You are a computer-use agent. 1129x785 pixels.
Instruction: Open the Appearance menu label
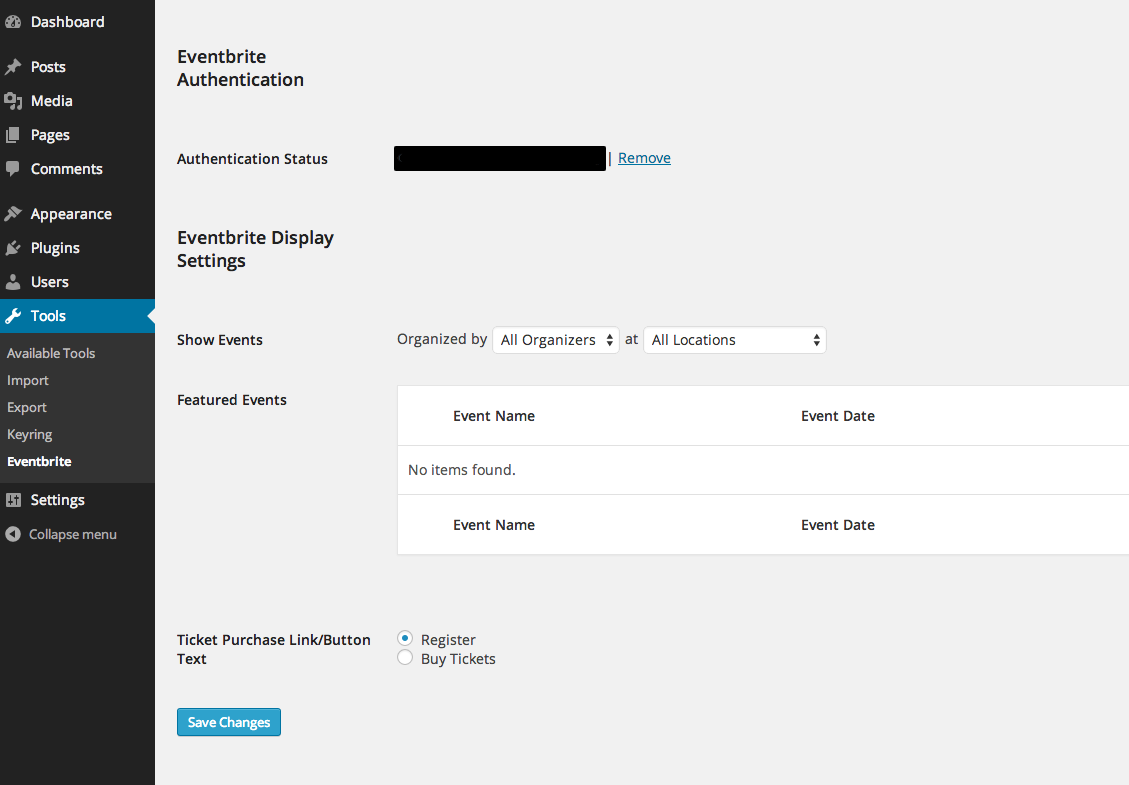click(71, 214)
